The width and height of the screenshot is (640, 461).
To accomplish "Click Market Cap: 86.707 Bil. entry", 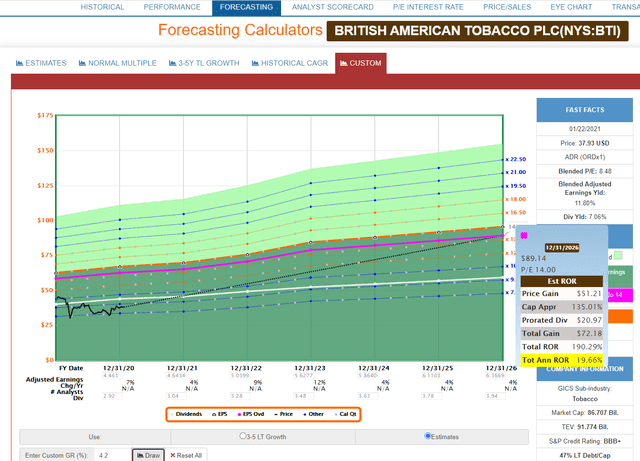I will (584, 413).
